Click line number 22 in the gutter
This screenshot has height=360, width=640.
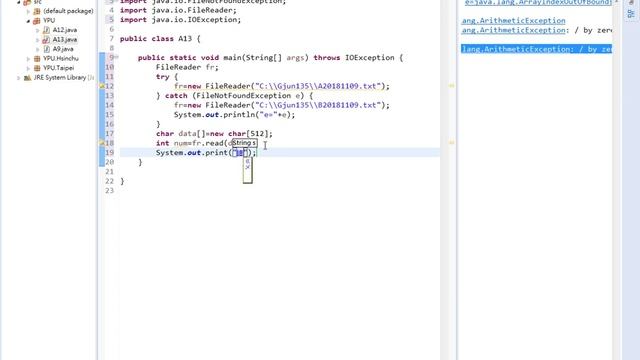click(x=109, y=181)
